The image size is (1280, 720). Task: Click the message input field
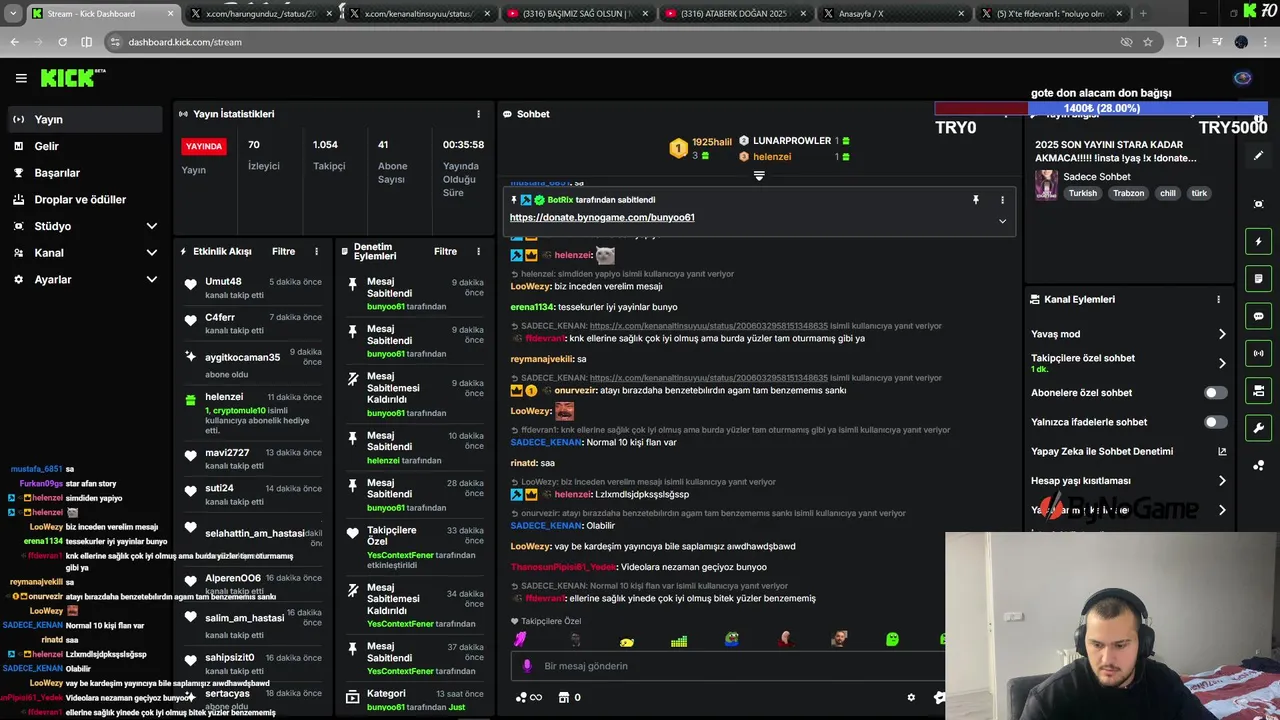(x=730, y=666)
